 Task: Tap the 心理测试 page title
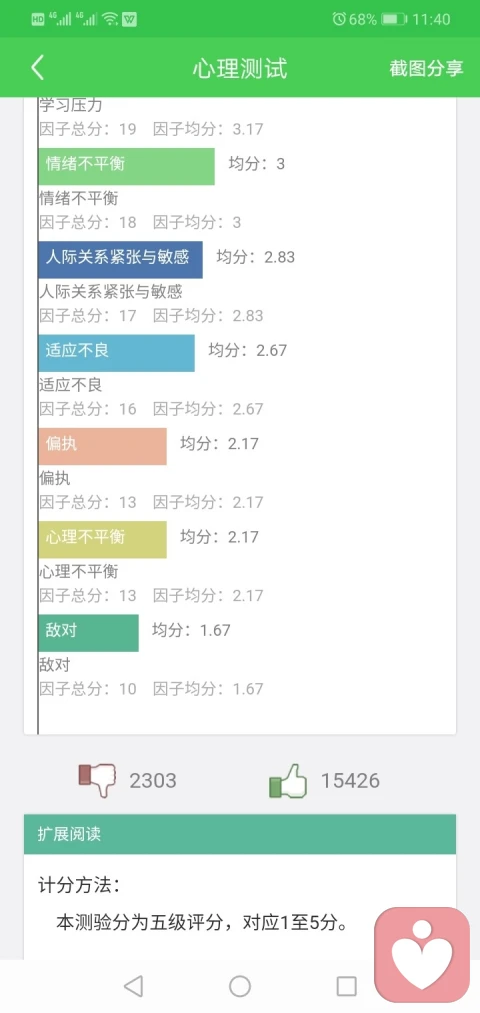pos(240,68)
